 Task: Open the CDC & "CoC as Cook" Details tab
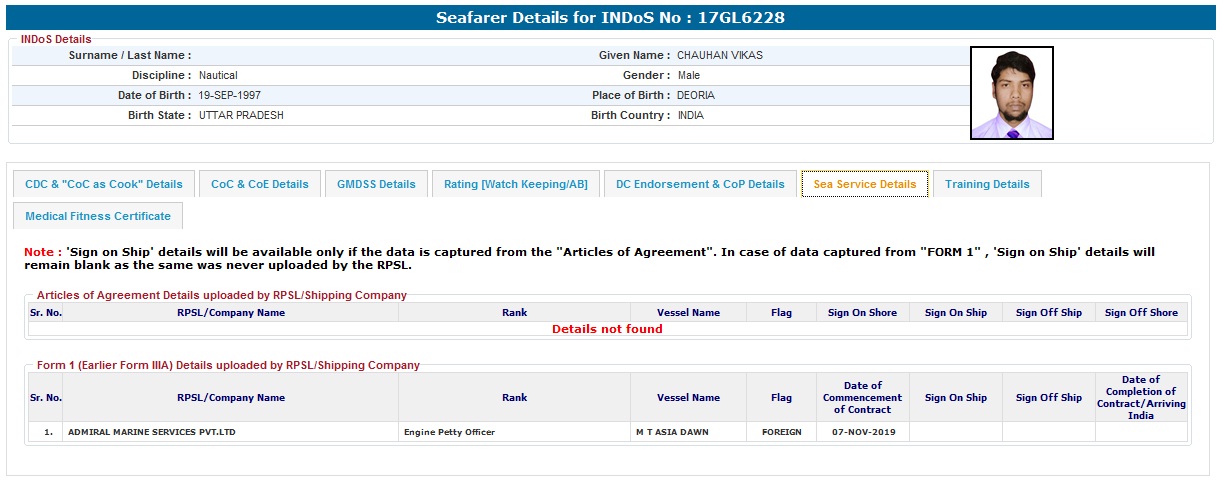click(104, 184)
